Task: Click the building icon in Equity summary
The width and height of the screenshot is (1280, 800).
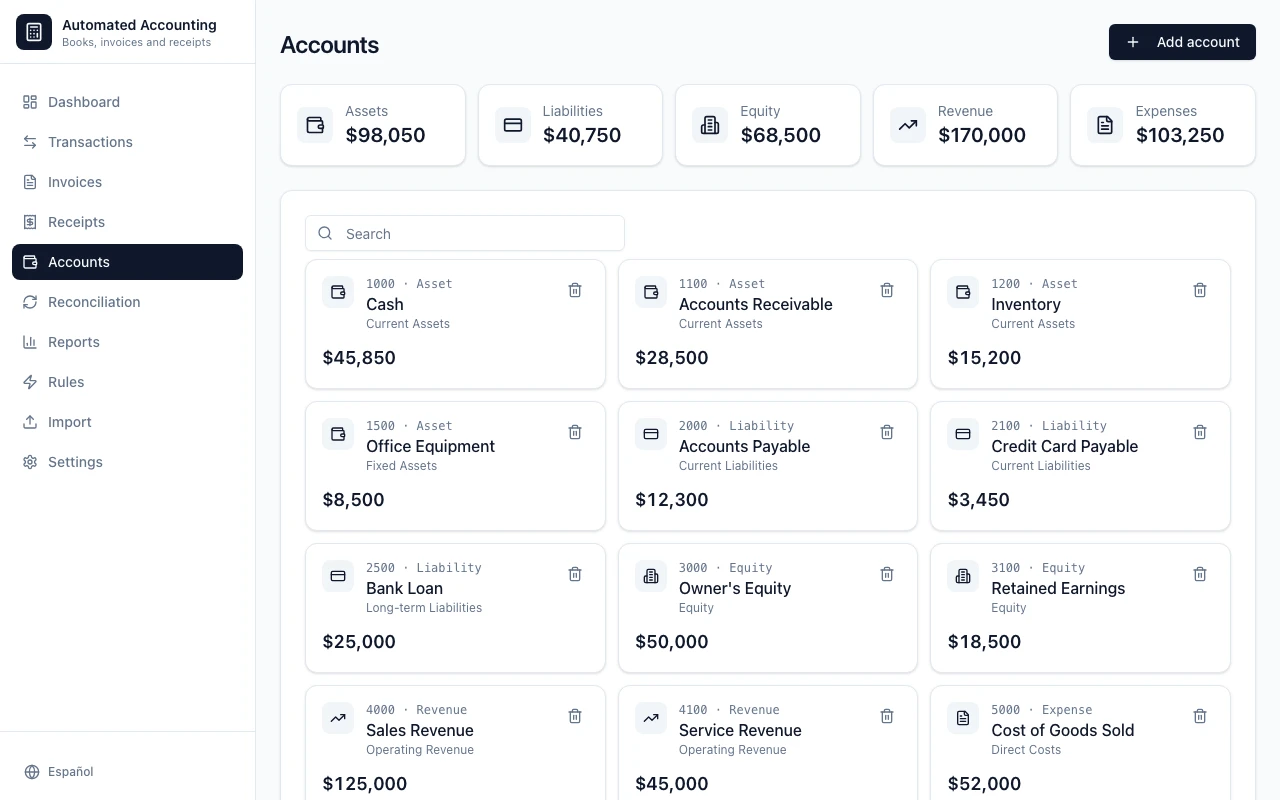Action: [710, 125]
